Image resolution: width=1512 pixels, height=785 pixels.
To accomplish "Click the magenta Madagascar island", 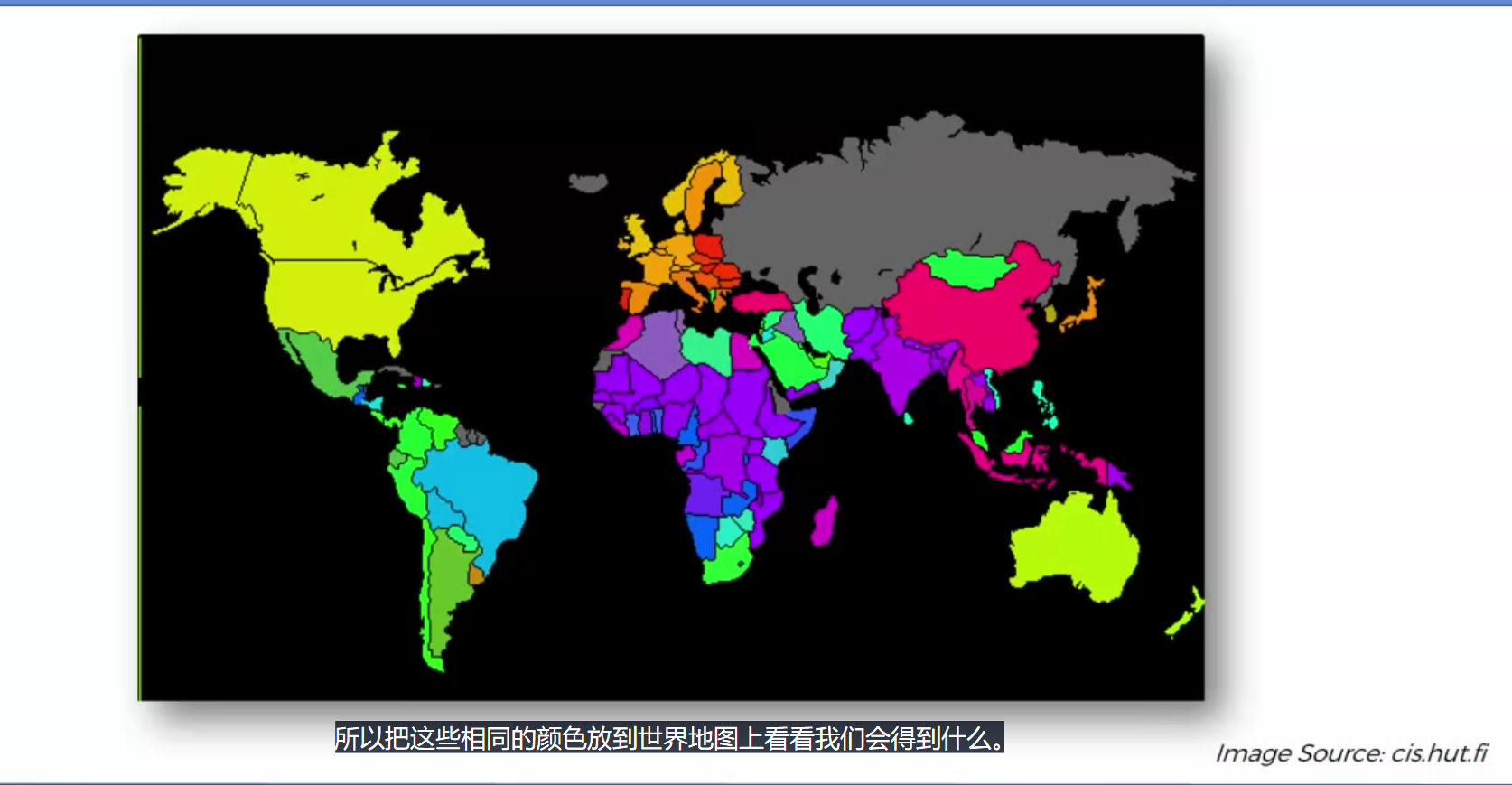I will click(824, 524).
